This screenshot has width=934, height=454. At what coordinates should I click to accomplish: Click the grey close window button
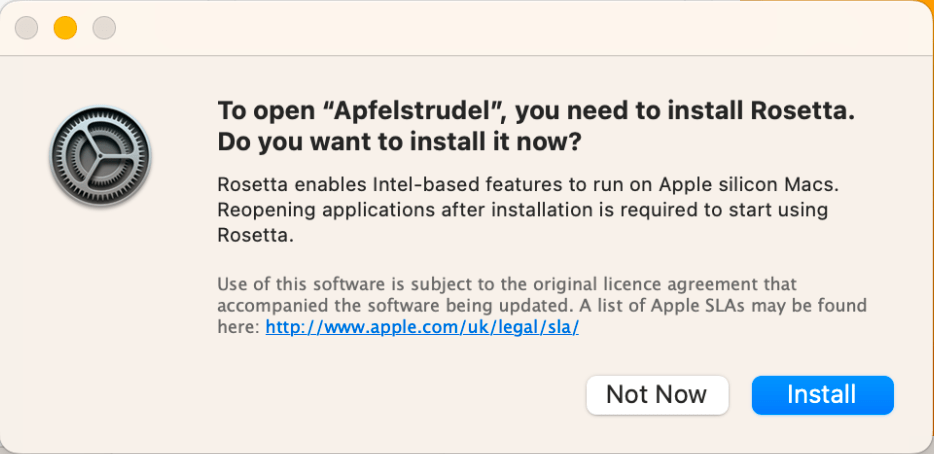point(26,28)
